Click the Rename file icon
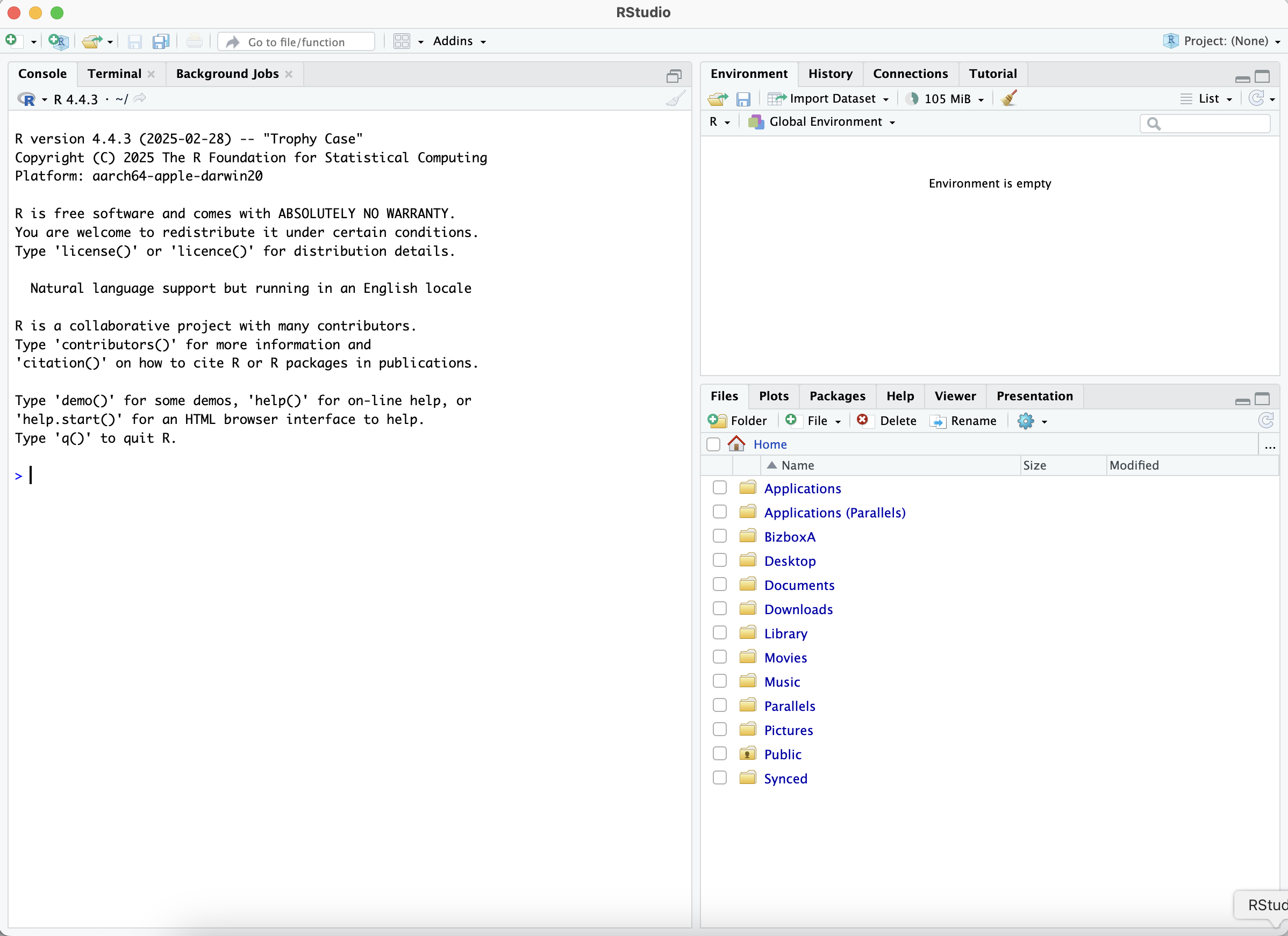This screenshot has height=936, width=1288. tap(938, 421)
